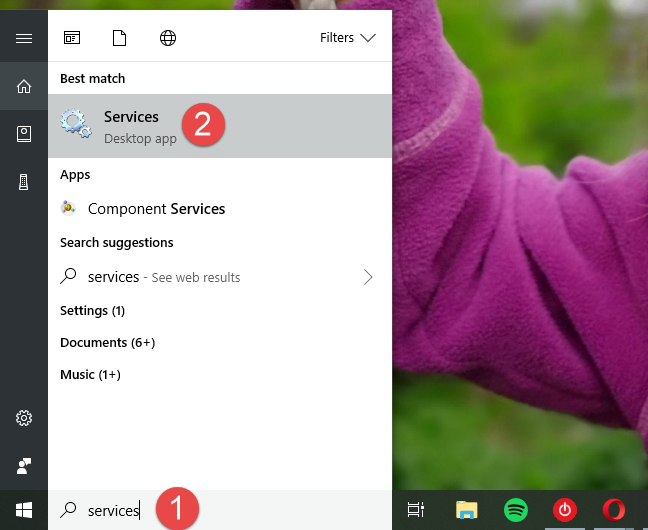
Task: Expand Documents (6+) results group
Action: pyautogui.click(x=107, y=343)
